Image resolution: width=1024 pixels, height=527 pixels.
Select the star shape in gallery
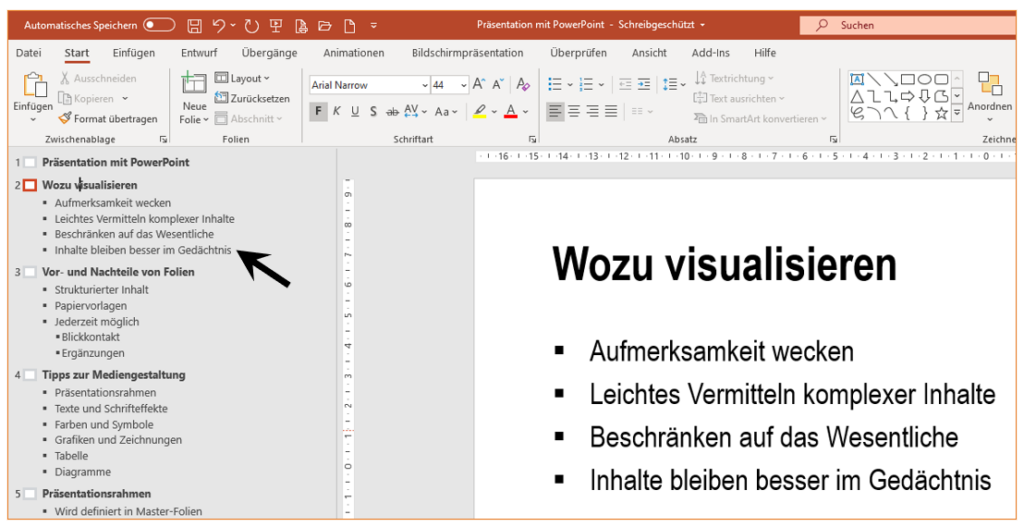click(x=941, y=114)
